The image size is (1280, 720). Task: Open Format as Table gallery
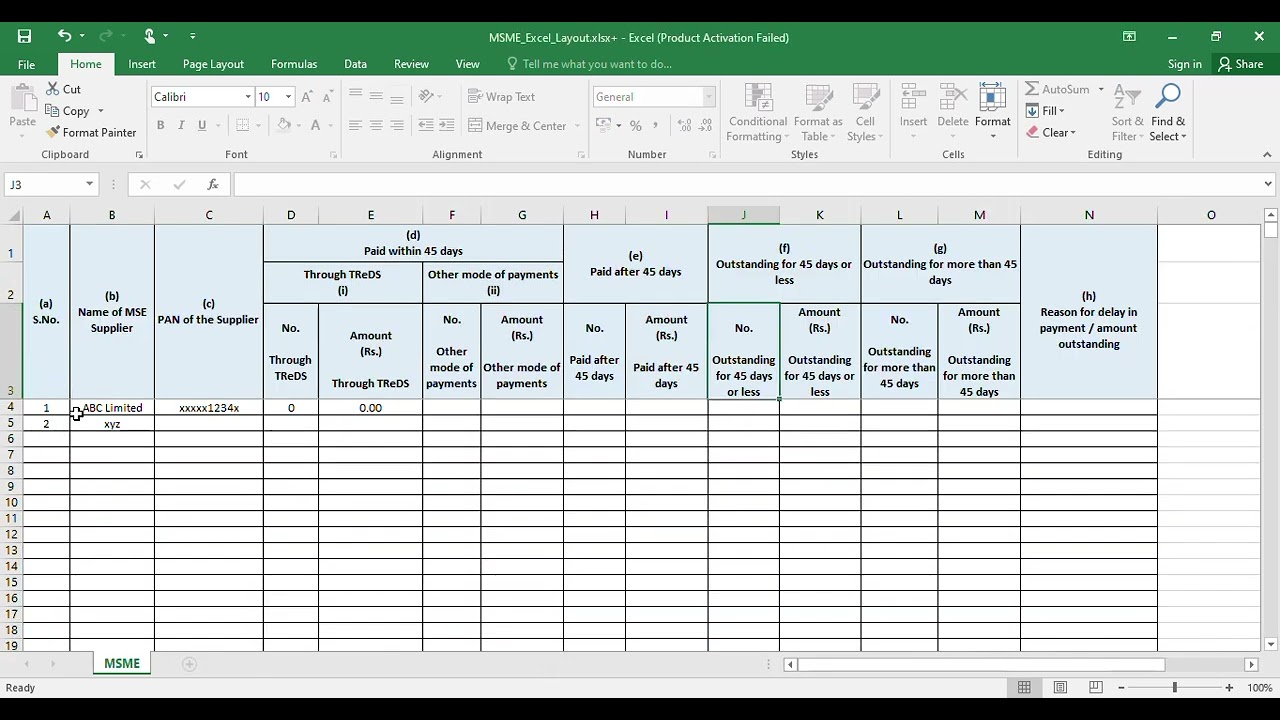(818, 113)
